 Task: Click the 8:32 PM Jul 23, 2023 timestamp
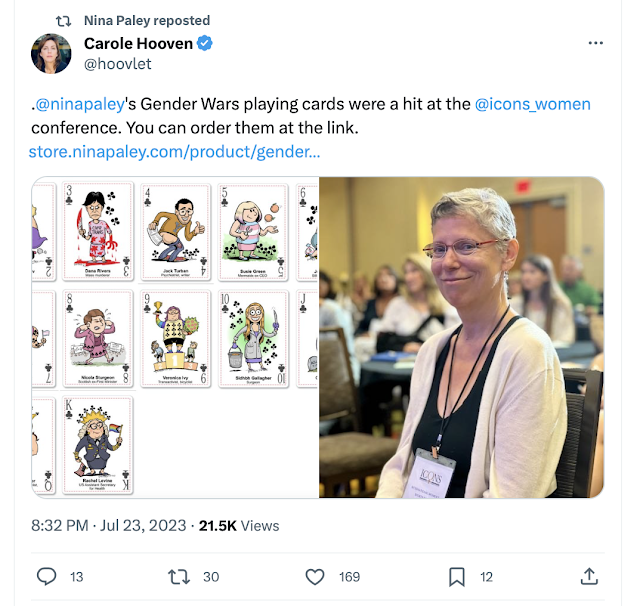[109, 526]
